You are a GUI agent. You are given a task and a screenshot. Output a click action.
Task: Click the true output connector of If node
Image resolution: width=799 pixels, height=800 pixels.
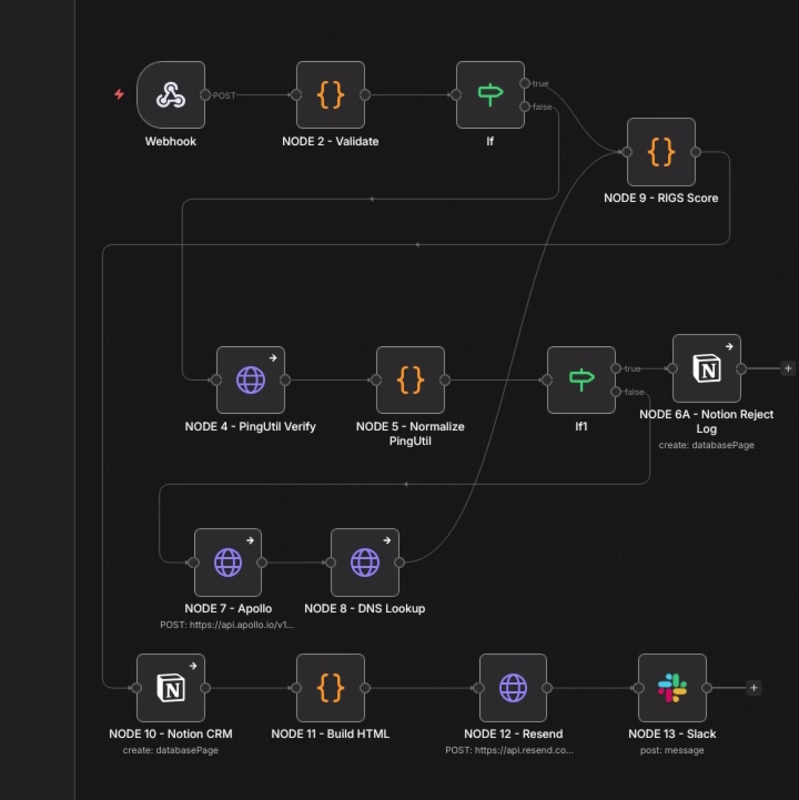click(525, 83)
